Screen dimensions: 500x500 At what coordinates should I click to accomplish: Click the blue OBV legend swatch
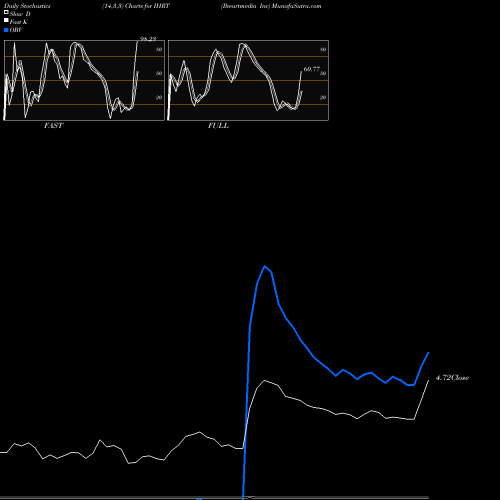click(6, 30)
